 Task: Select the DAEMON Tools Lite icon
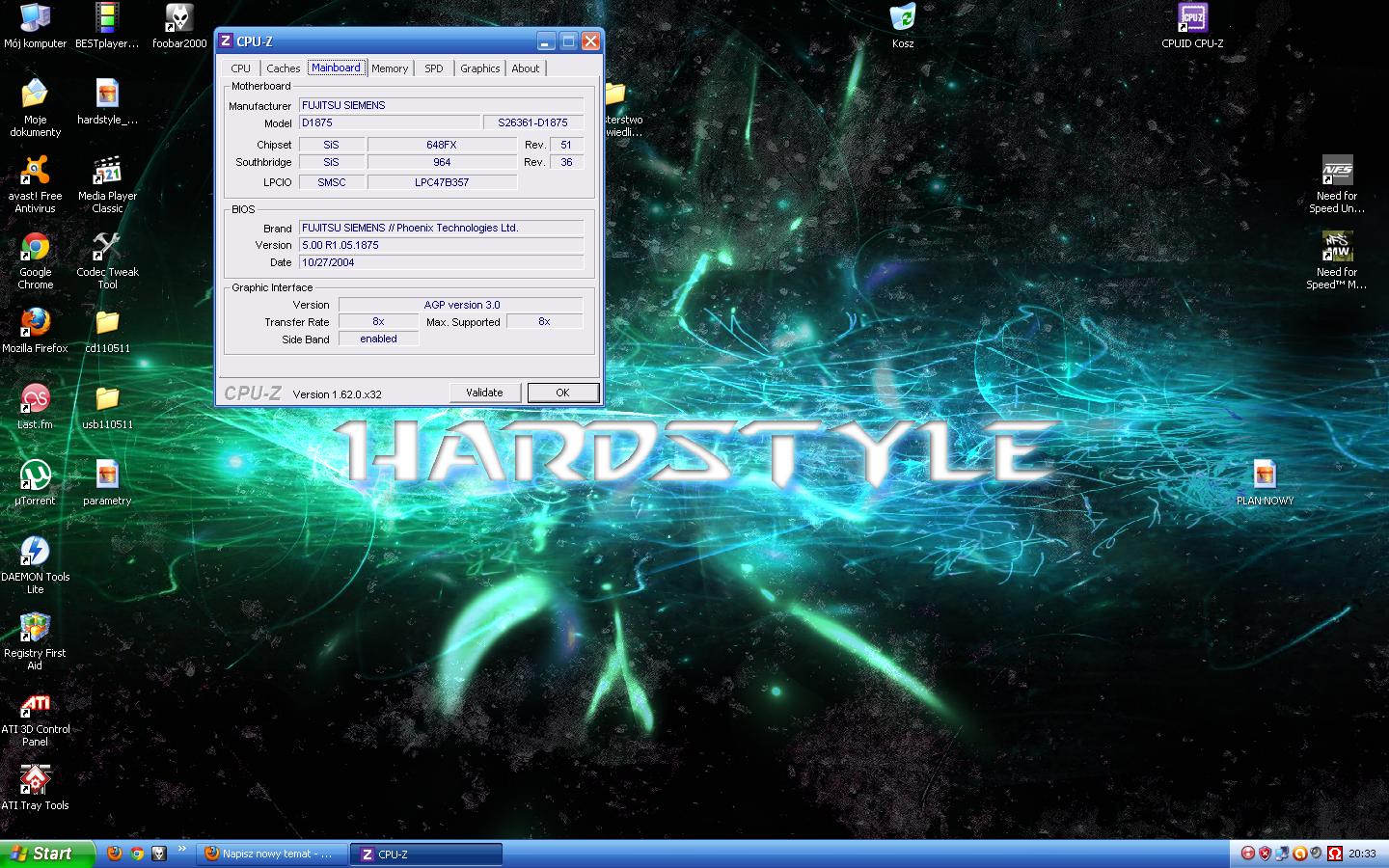pyautogui.click(x=35, y=552)
